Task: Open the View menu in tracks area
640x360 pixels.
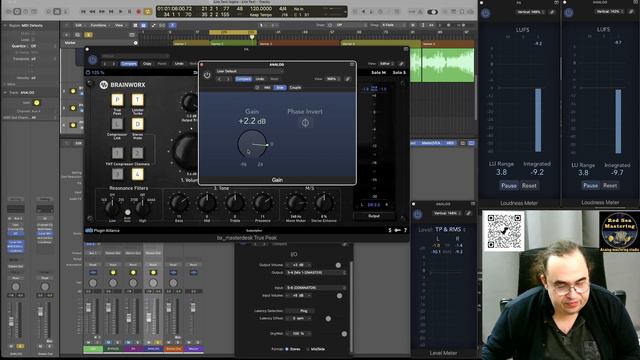Action: (x=120, y=25)
